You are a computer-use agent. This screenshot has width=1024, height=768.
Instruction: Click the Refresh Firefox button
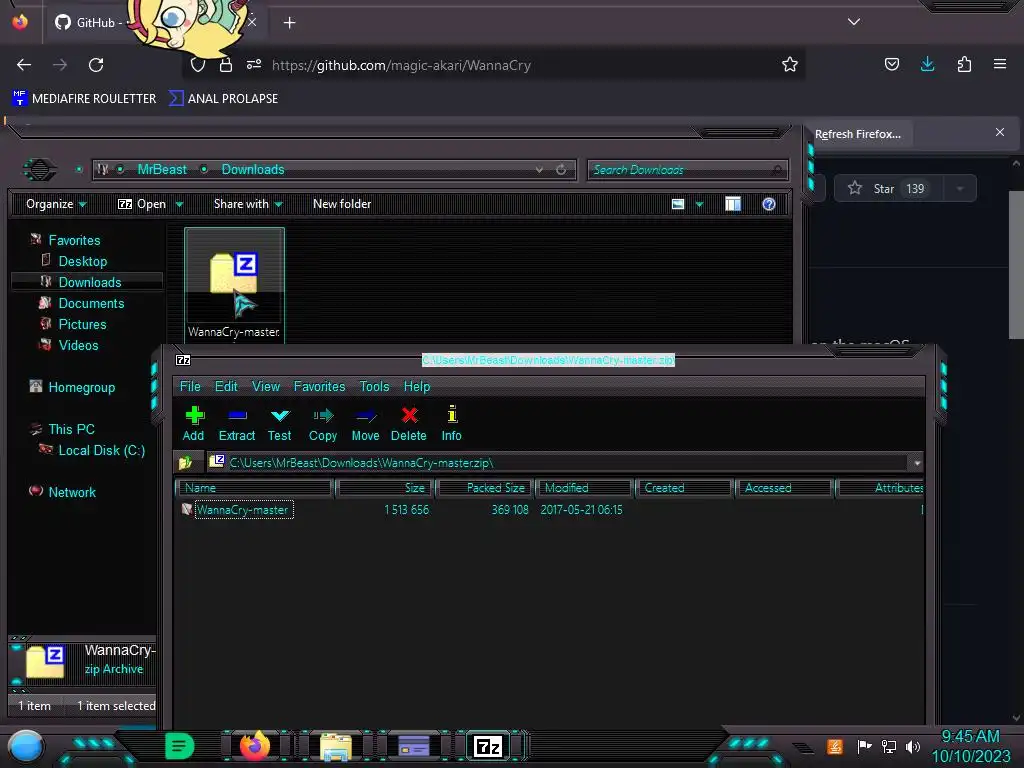[x=857, y=134]
